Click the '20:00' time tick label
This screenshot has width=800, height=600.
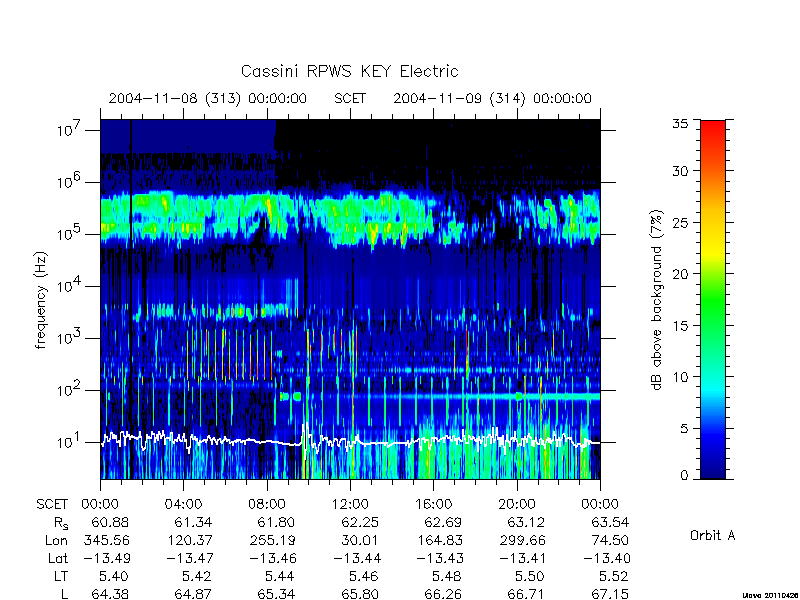click(517, 505)
